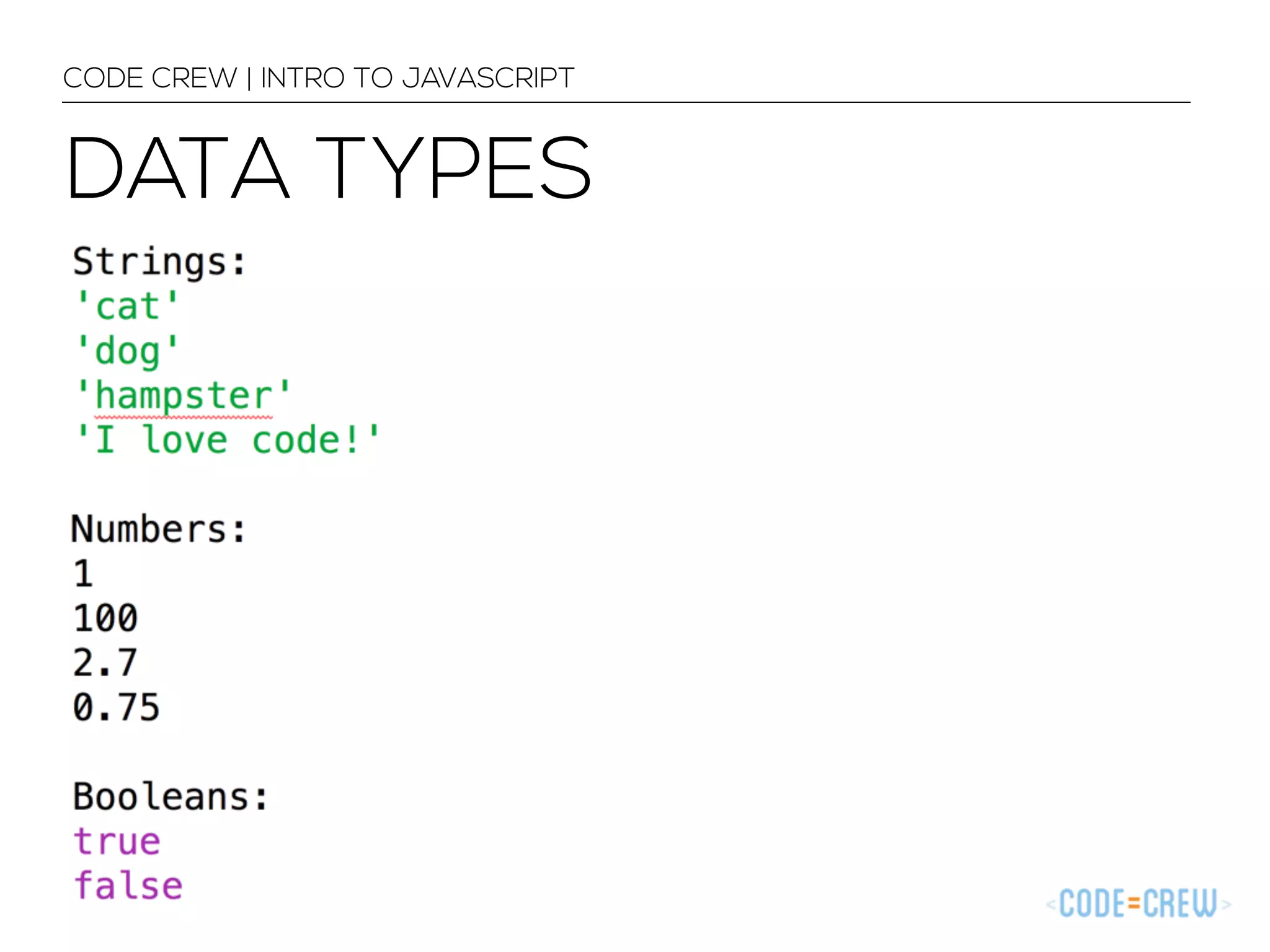1270x952 pixels.
Task: Click the CODE CREW header text
Action: coord(150,78)
